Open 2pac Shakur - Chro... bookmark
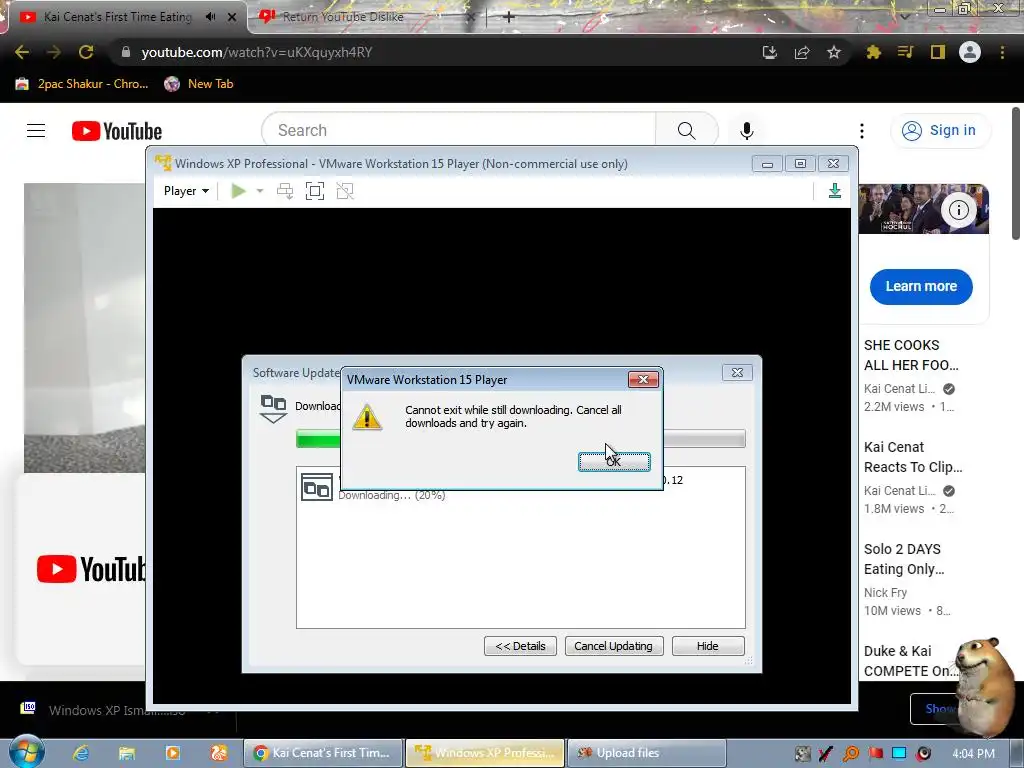Image resolution: width=1024 pixels, height=768 pixels. click(x=82, y=84)
